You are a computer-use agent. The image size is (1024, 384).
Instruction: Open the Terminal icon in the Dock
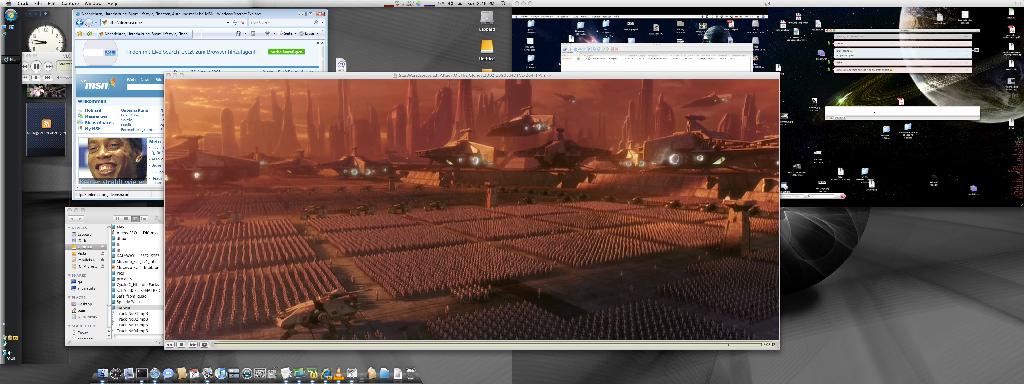click(x=142, y=374)
